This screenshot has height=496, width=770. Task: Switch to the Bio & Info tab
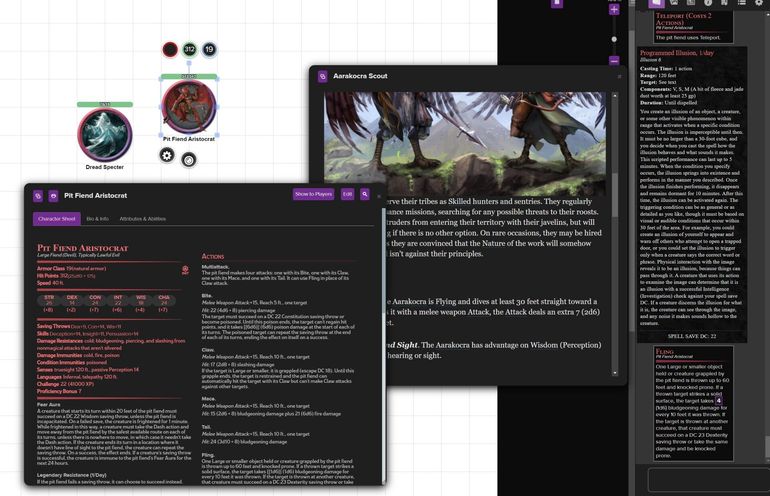pos(98,219)
